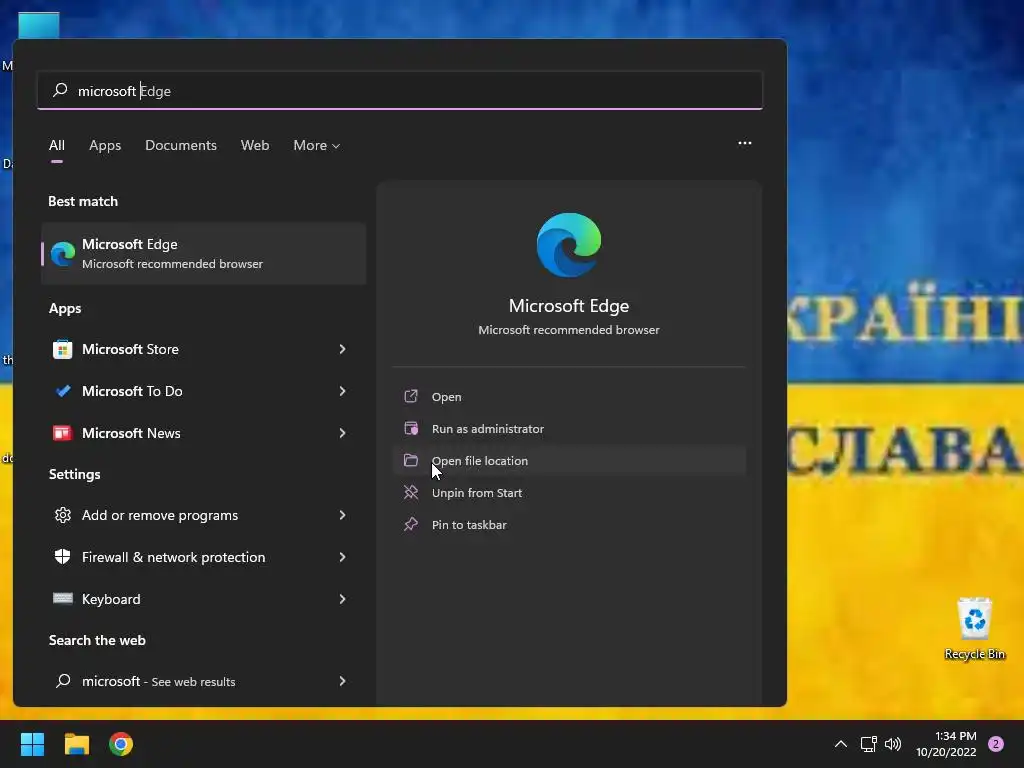The width and height of the screenshot is (1024, 768).
Task: Choose Open from Edge actions
Action: pyautogui.click(x=569, y=396)
